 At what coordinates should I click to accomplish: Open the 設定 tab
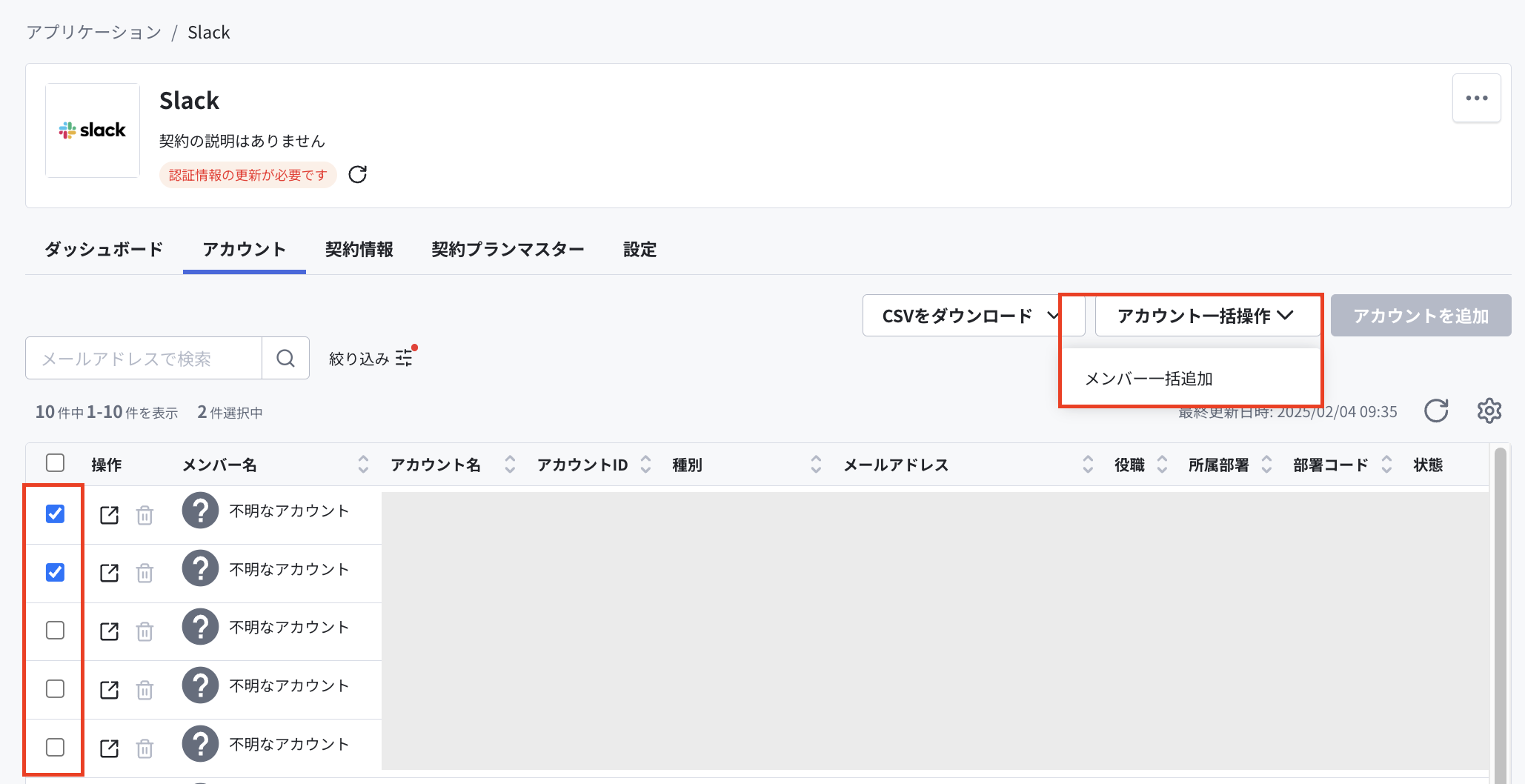tap(640, 250)
